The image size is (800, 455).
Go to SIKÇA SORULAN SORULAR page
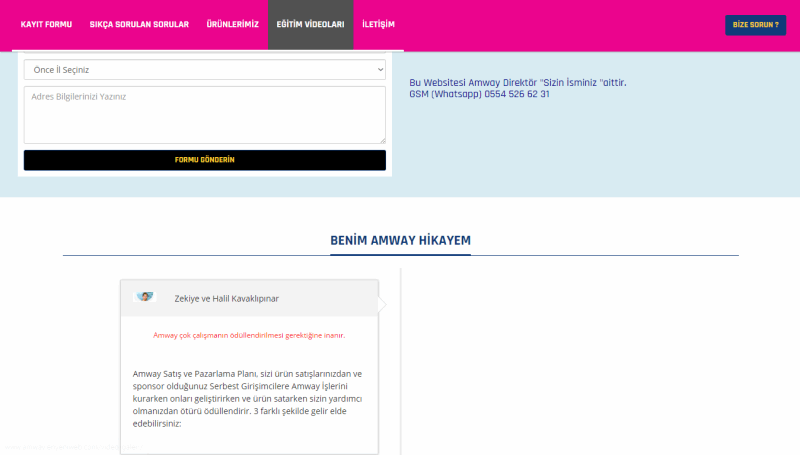coord(139,24)
